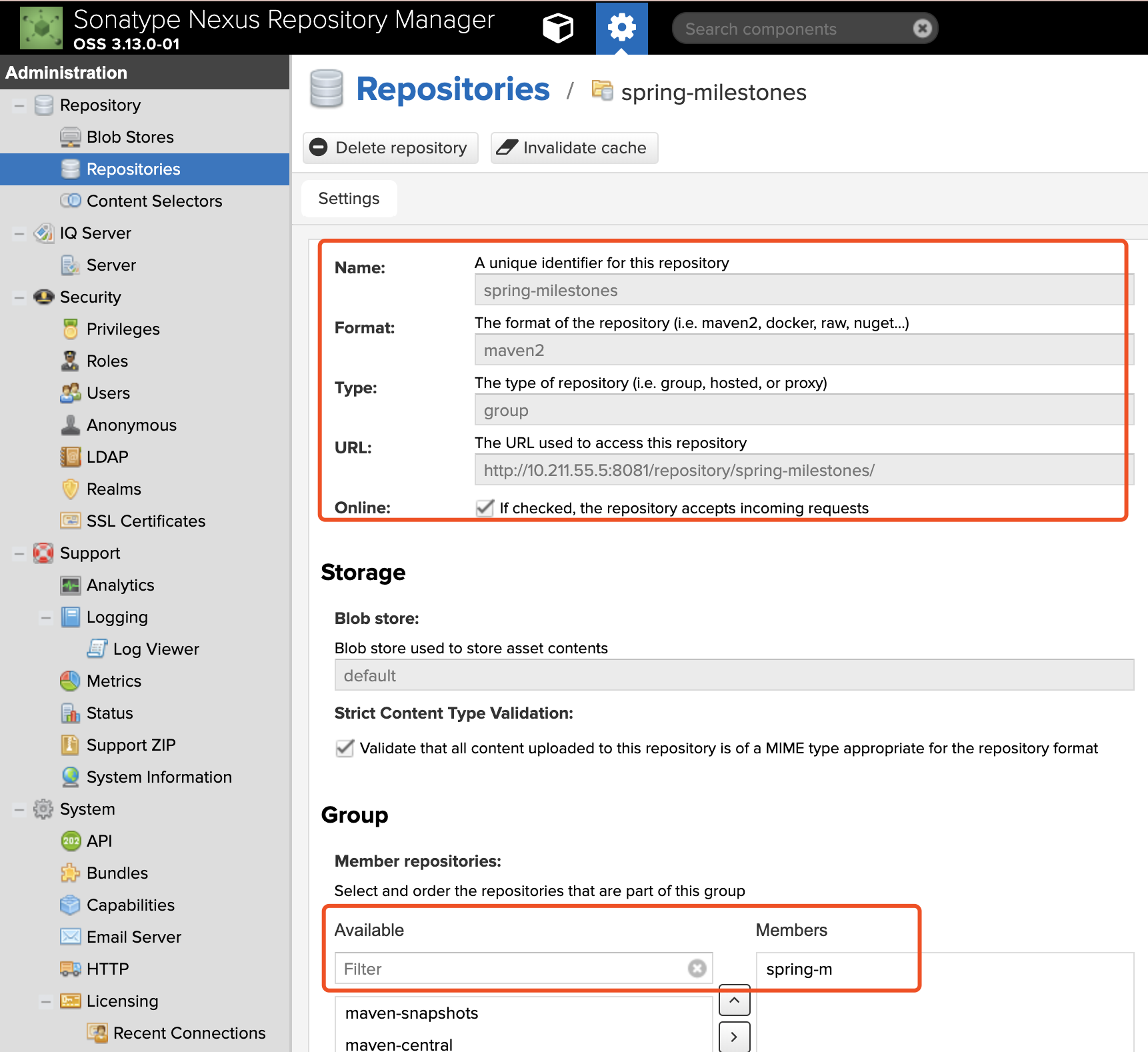Screen dimensions: 1148x1052
Task: Open Blob Stores in the sidebar
Action: tap(130, 137)
